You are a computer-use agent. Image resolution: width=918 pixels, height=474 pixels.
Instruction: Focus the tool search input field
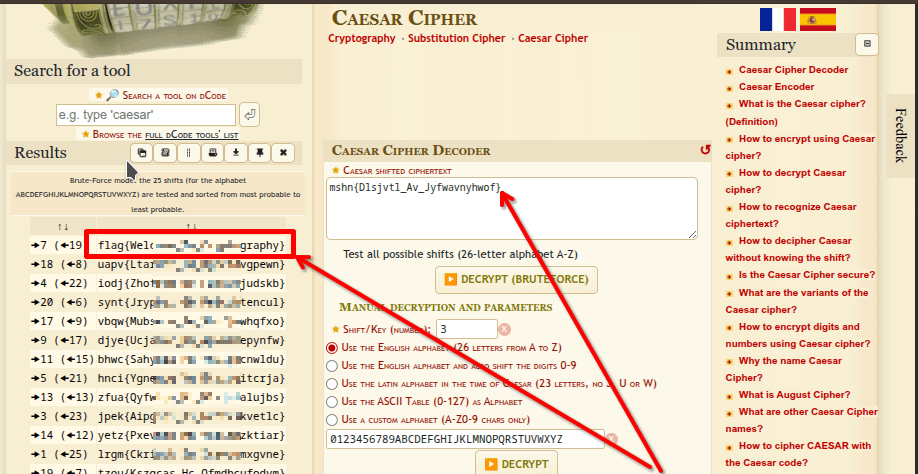pyautogui.click(x=146, y=115)
